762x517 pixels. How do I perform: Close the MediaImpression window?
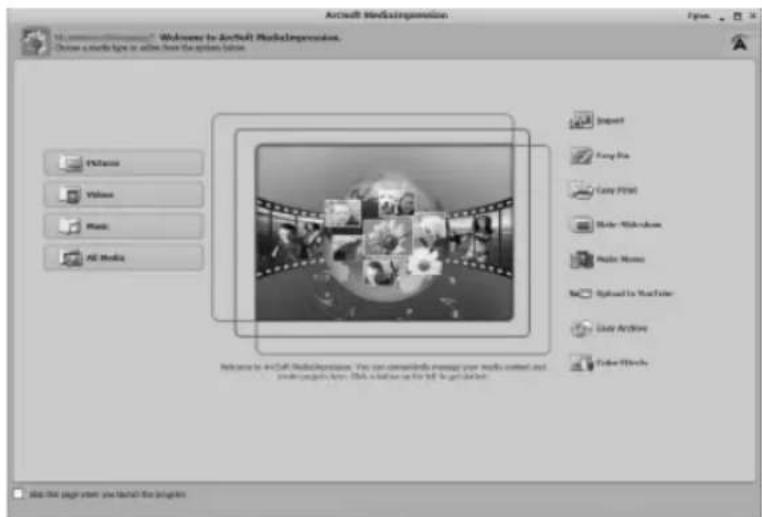753,17
